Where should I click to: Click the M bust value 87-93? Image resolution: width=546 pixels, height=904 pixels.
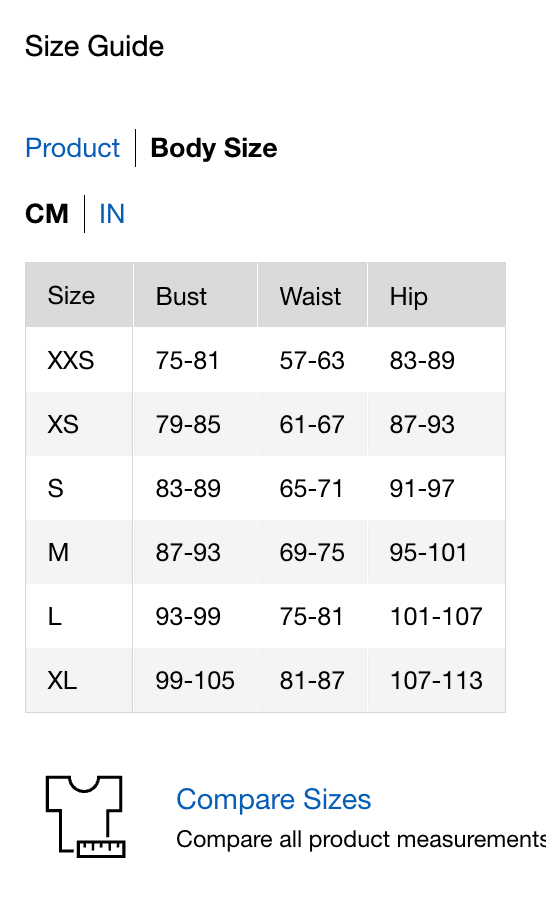tap(188, 553)
